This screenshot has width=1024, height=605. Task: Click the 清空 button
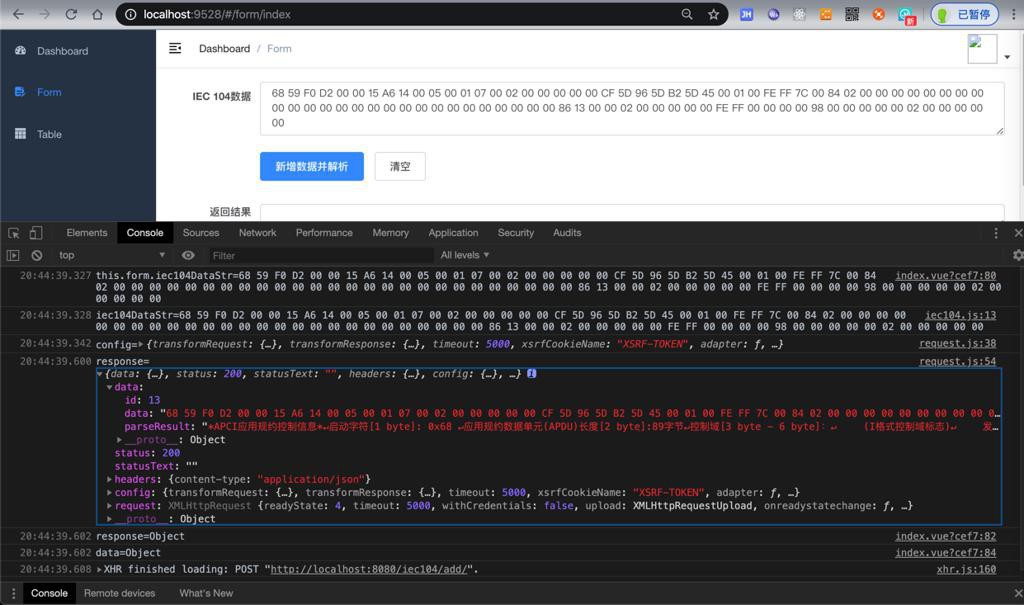tap(400, 167)
